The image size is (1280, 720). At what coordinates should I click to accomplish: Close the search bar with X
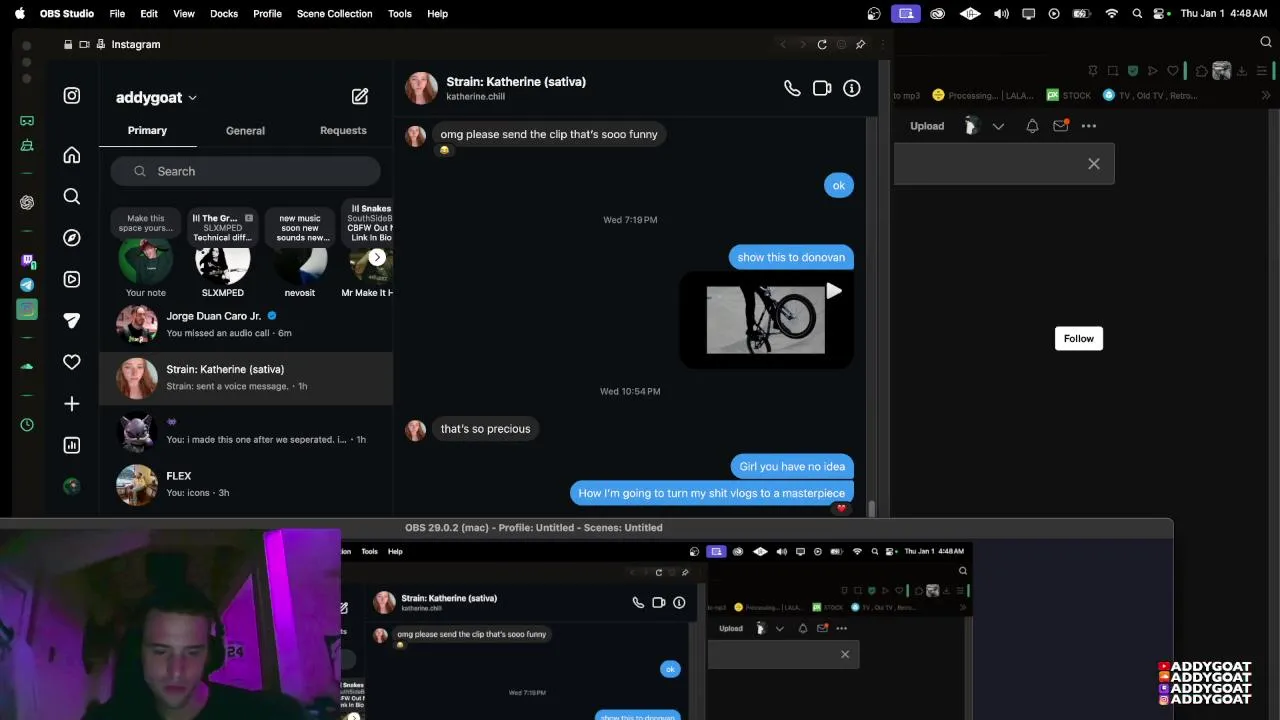[x=1094, y=164]
